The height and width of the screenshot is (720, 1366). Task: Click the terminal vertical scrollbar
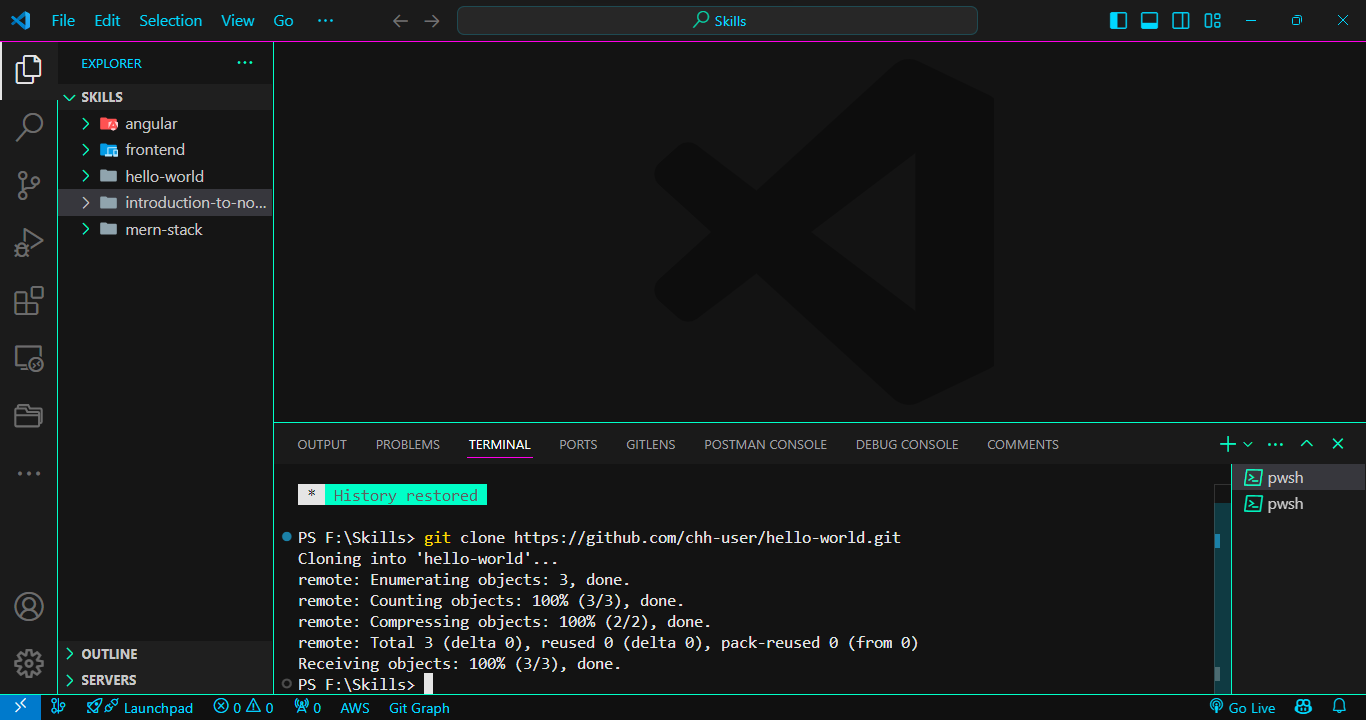coord(1222,590)
